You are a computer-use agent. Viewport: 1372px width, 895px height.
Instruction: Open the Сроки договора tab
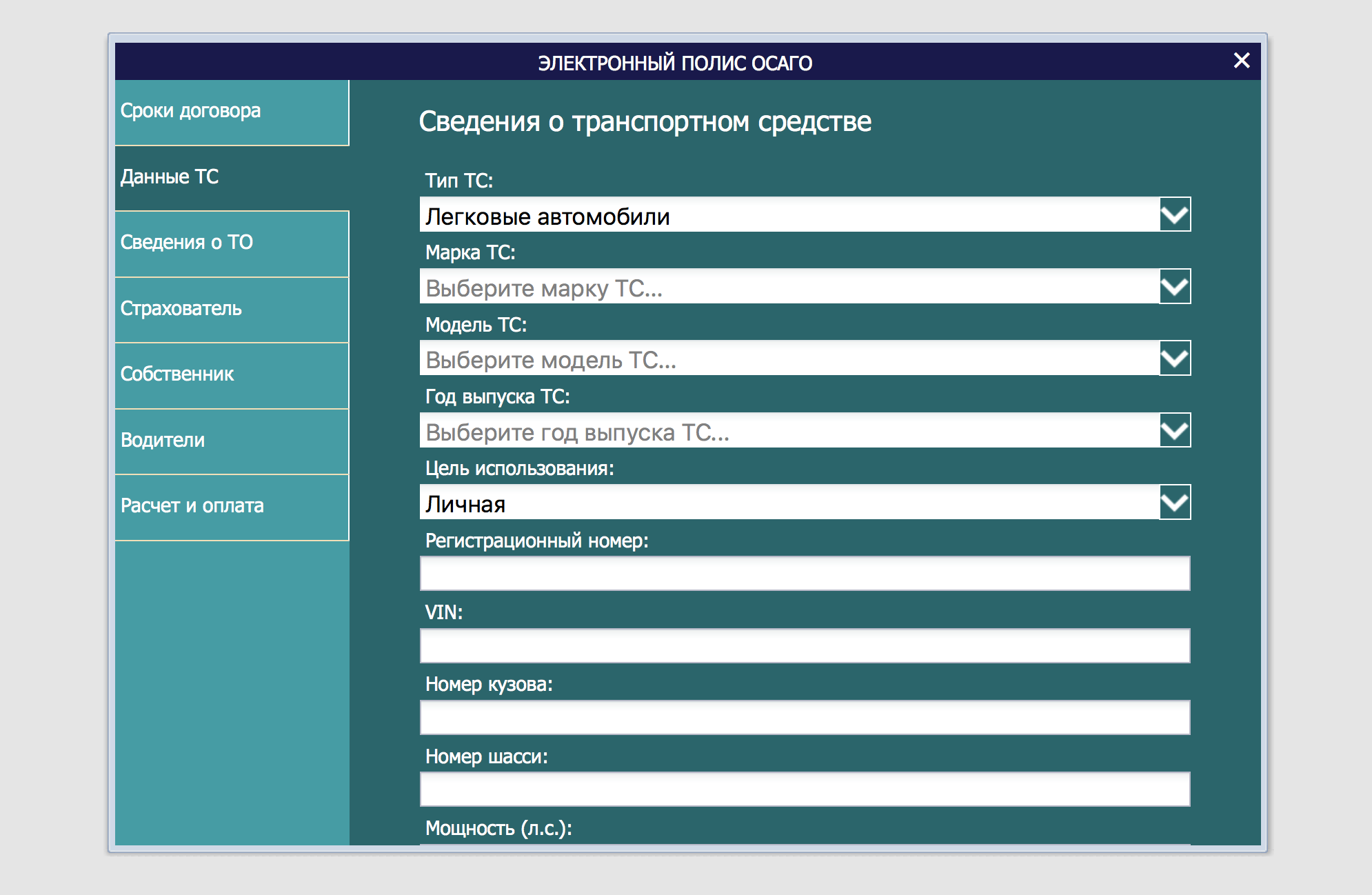(x=232, y=112)
